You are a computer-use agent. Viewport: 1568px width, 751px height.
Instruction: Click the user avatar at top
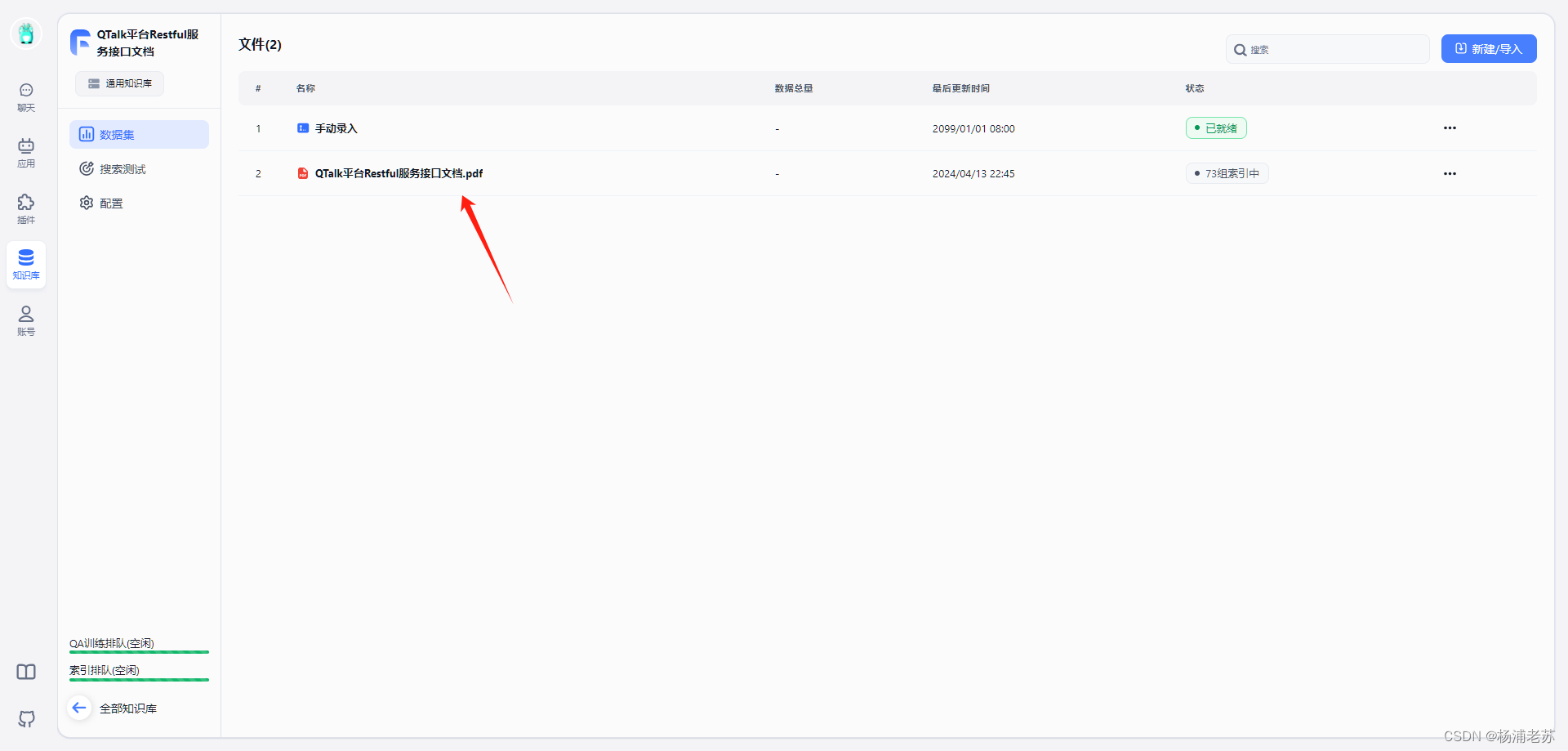tap(26, 34)
